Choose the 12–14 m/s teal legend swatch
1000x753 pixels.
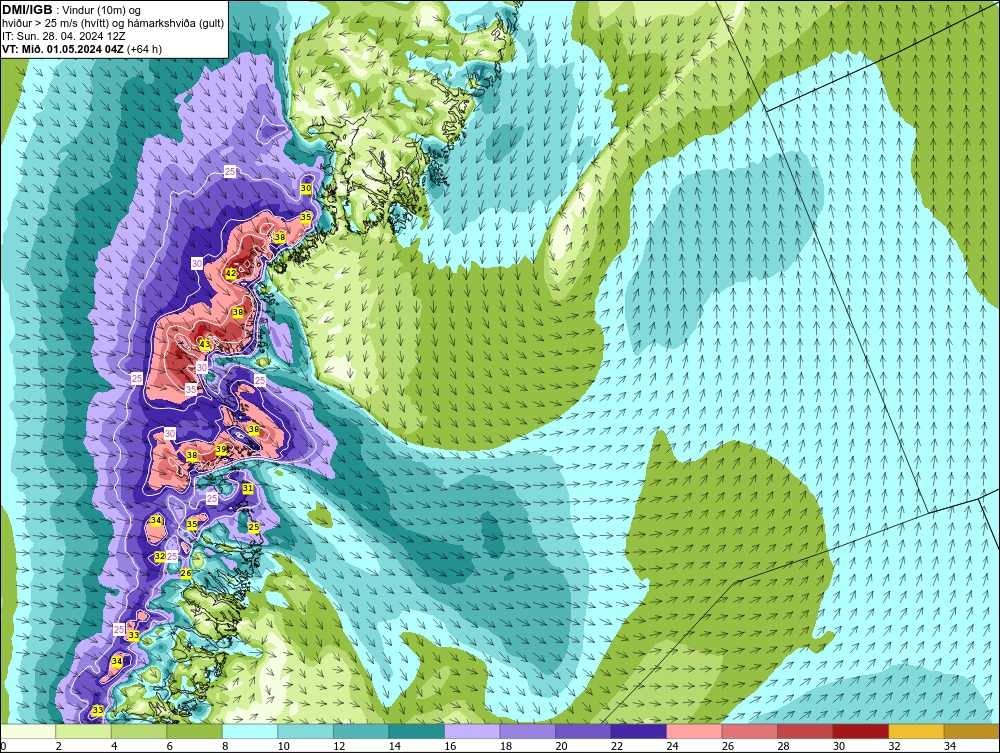(x=361, y=731)
